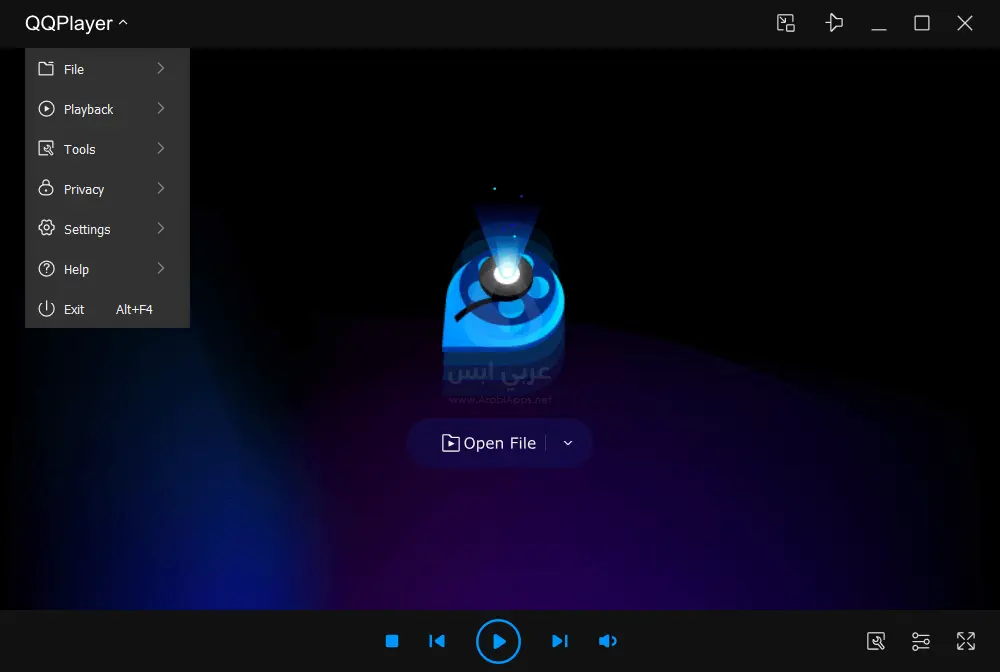This screenshot has width=1000, height=672.
Task: Click the Open File button
Action: click(x=490, y=443)
